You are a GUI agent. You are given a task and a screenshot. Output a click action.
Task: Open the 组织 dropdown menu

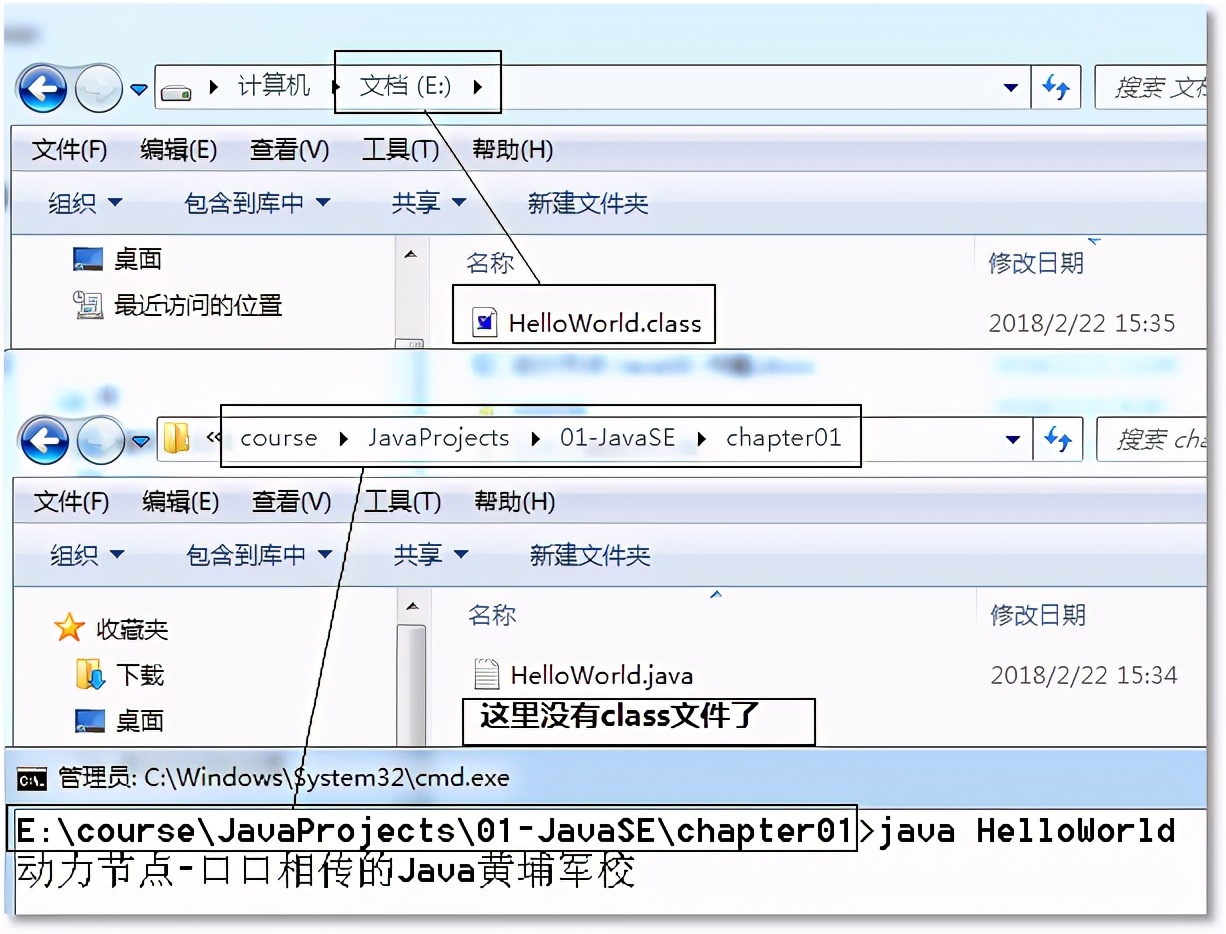[85, 202]
